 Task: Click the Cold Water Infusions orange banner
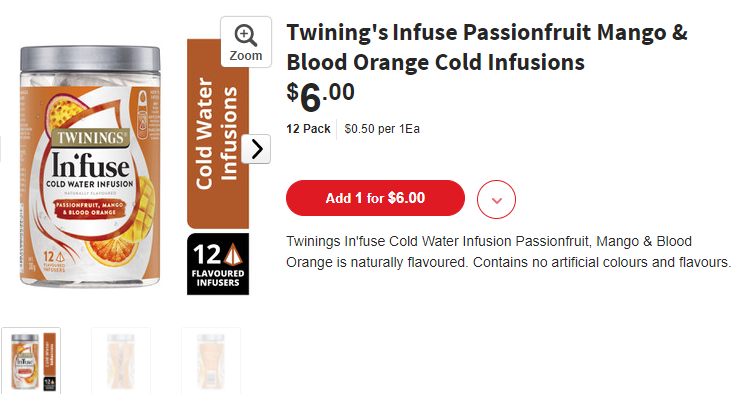pos(218,134)
